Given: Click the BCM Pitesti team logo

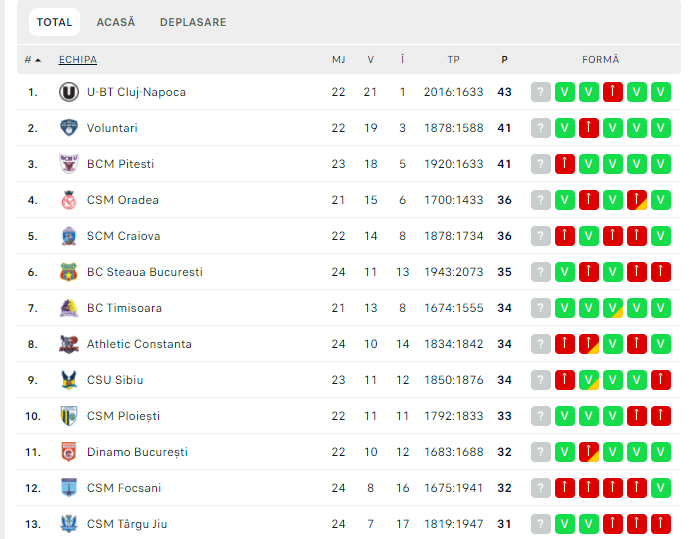Looking at the screenshot, I should click(x=68, y=164).
